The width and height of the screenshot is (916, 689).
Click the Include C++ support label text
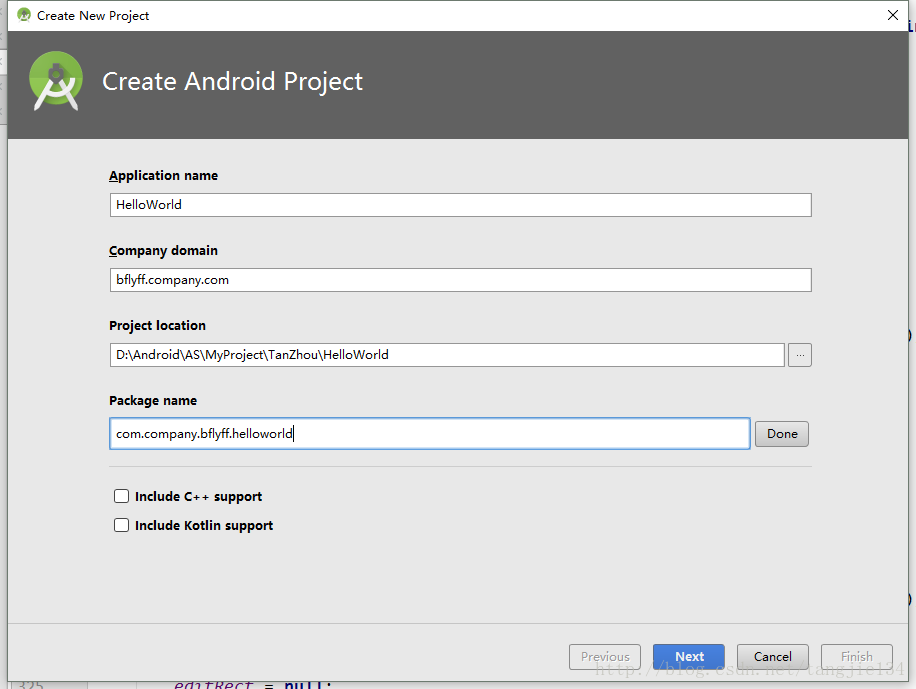[199, 497]
